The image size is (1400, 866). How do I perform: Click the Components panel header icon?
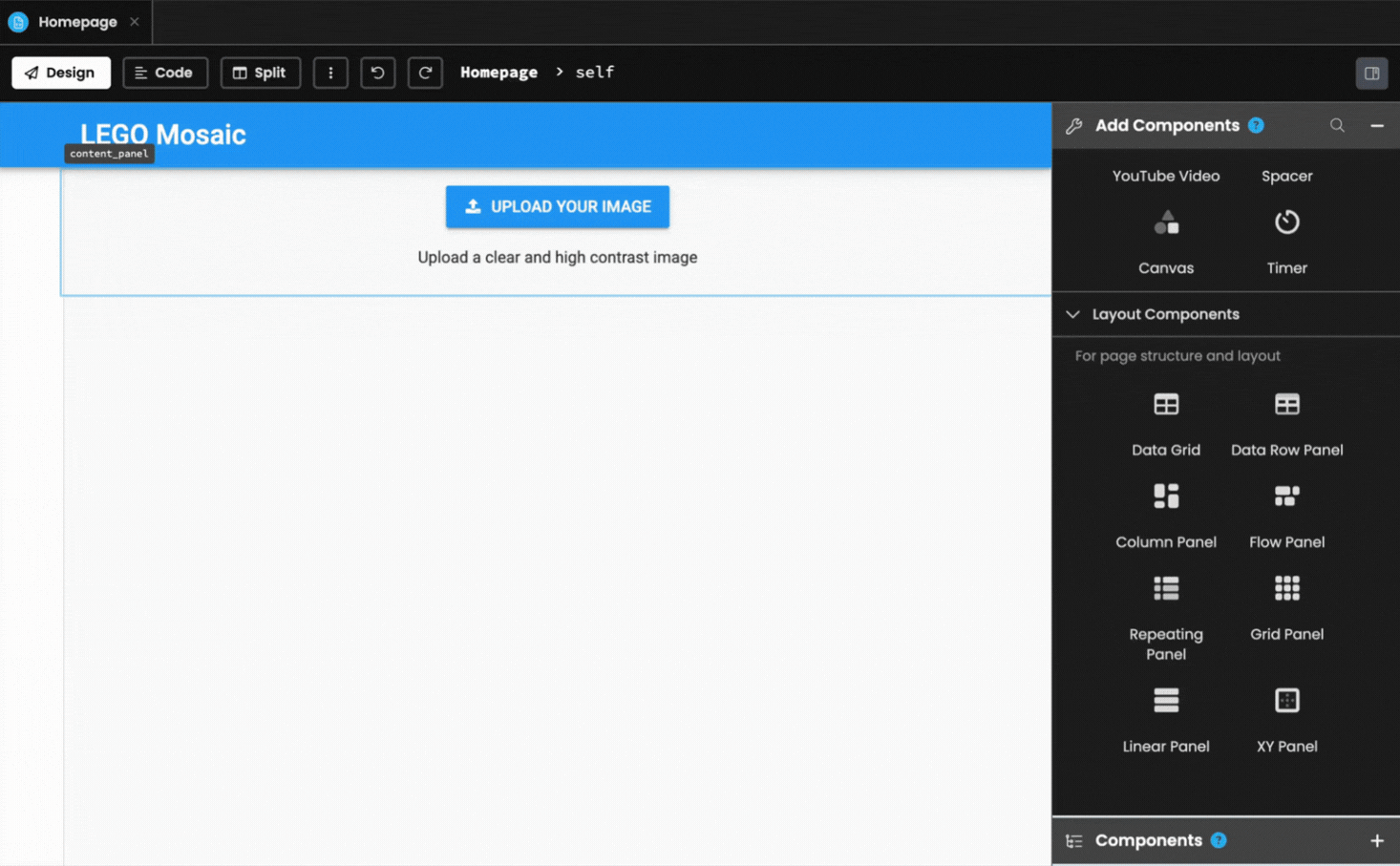coord(1073,841)
